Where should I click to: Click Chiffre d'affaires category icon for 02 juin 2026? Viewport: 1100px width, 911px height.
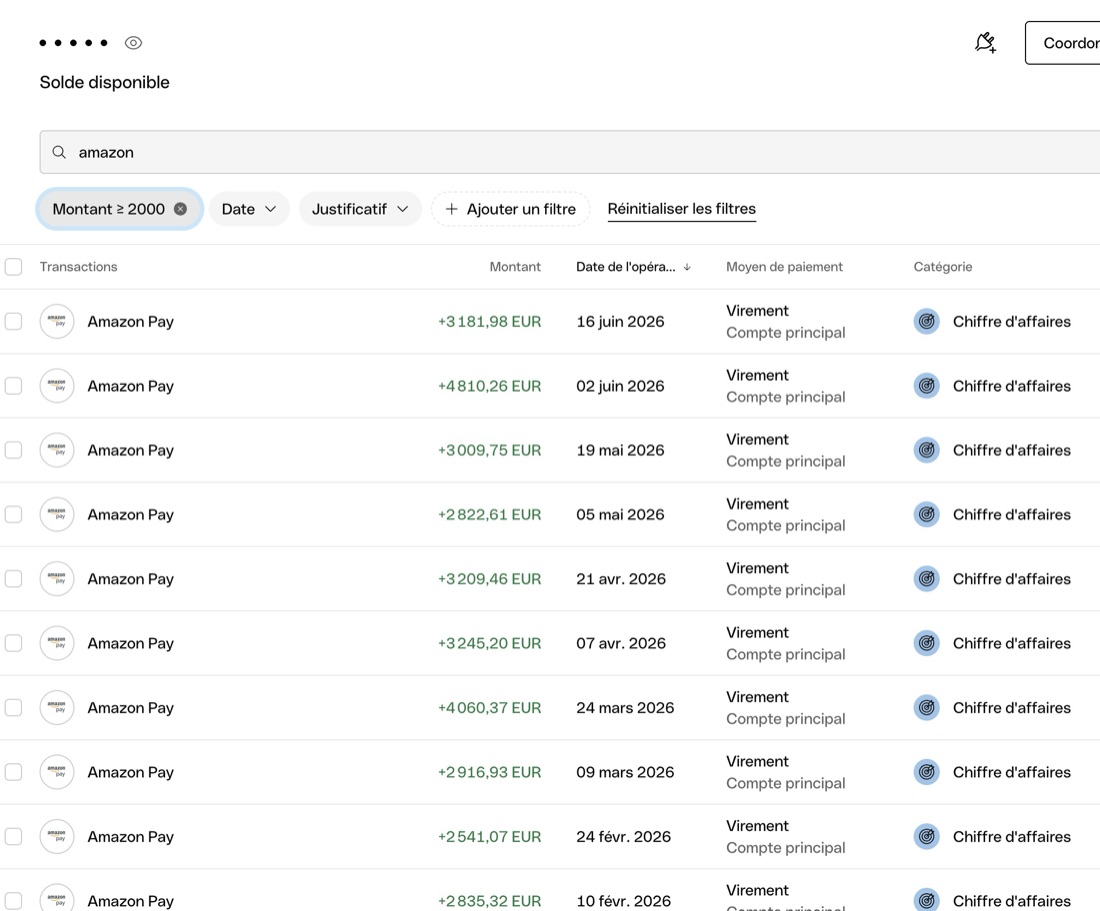927,386
